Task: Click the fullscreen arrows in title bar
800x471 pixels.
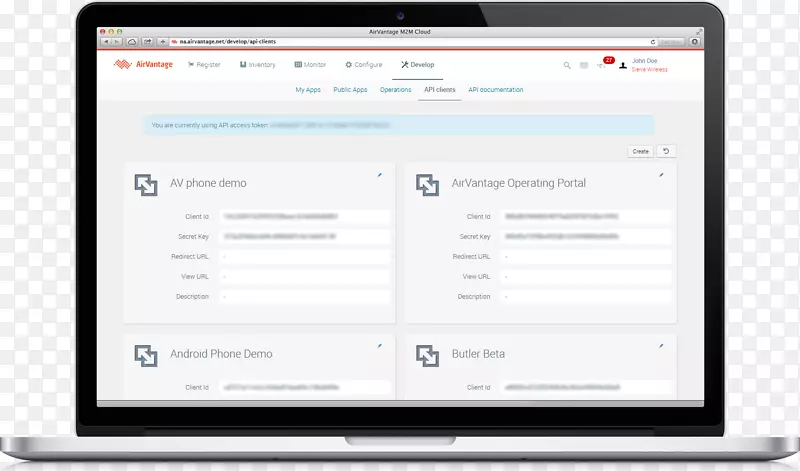Action: coord(698,32)
